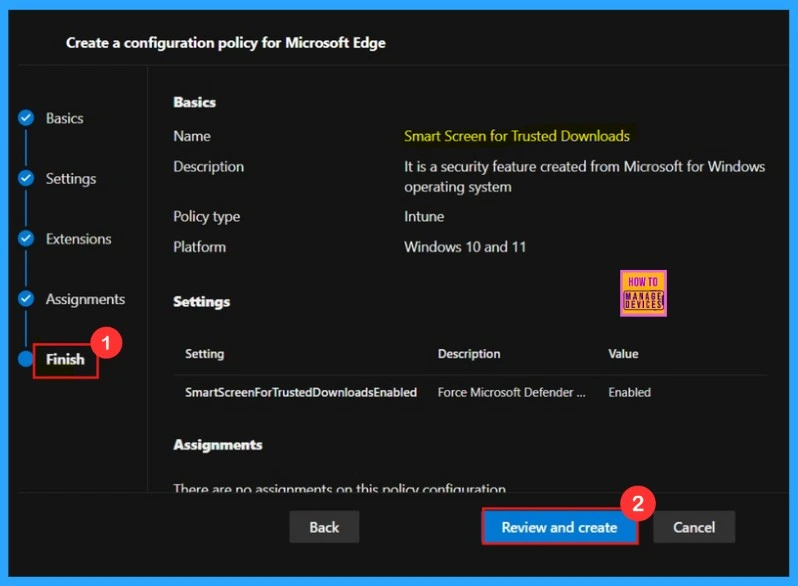This screenshot has width=798, height=586.
Task: Click the Extensions step checkmark icon
Action: [26, 238]
